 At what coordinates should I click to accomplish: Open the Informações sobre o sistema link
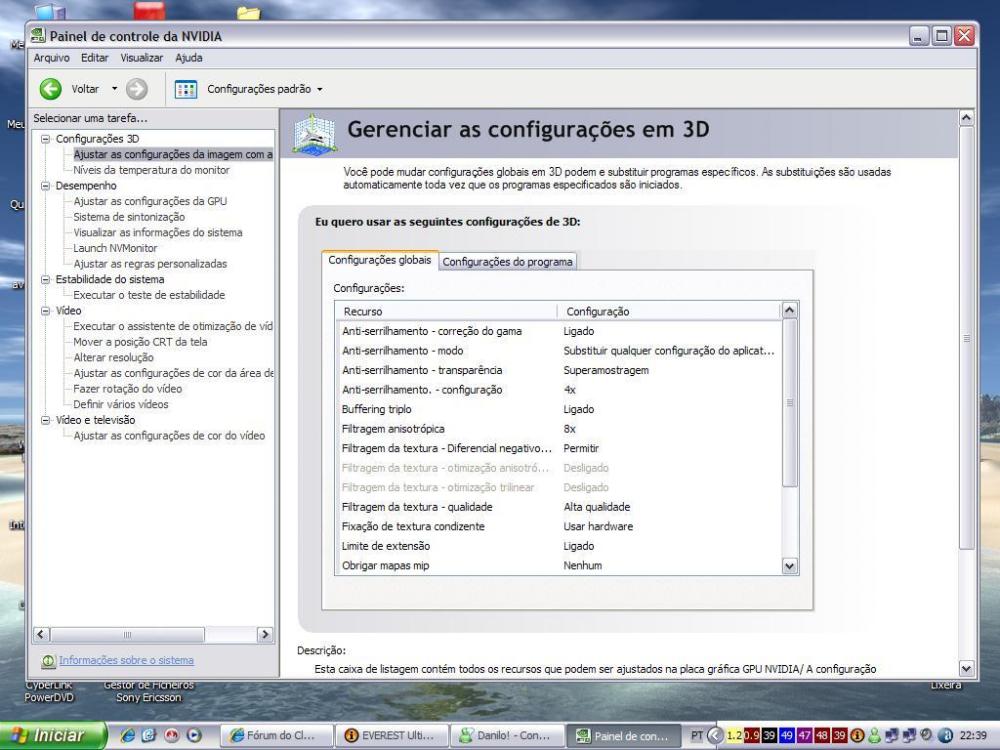click(125, 660)
